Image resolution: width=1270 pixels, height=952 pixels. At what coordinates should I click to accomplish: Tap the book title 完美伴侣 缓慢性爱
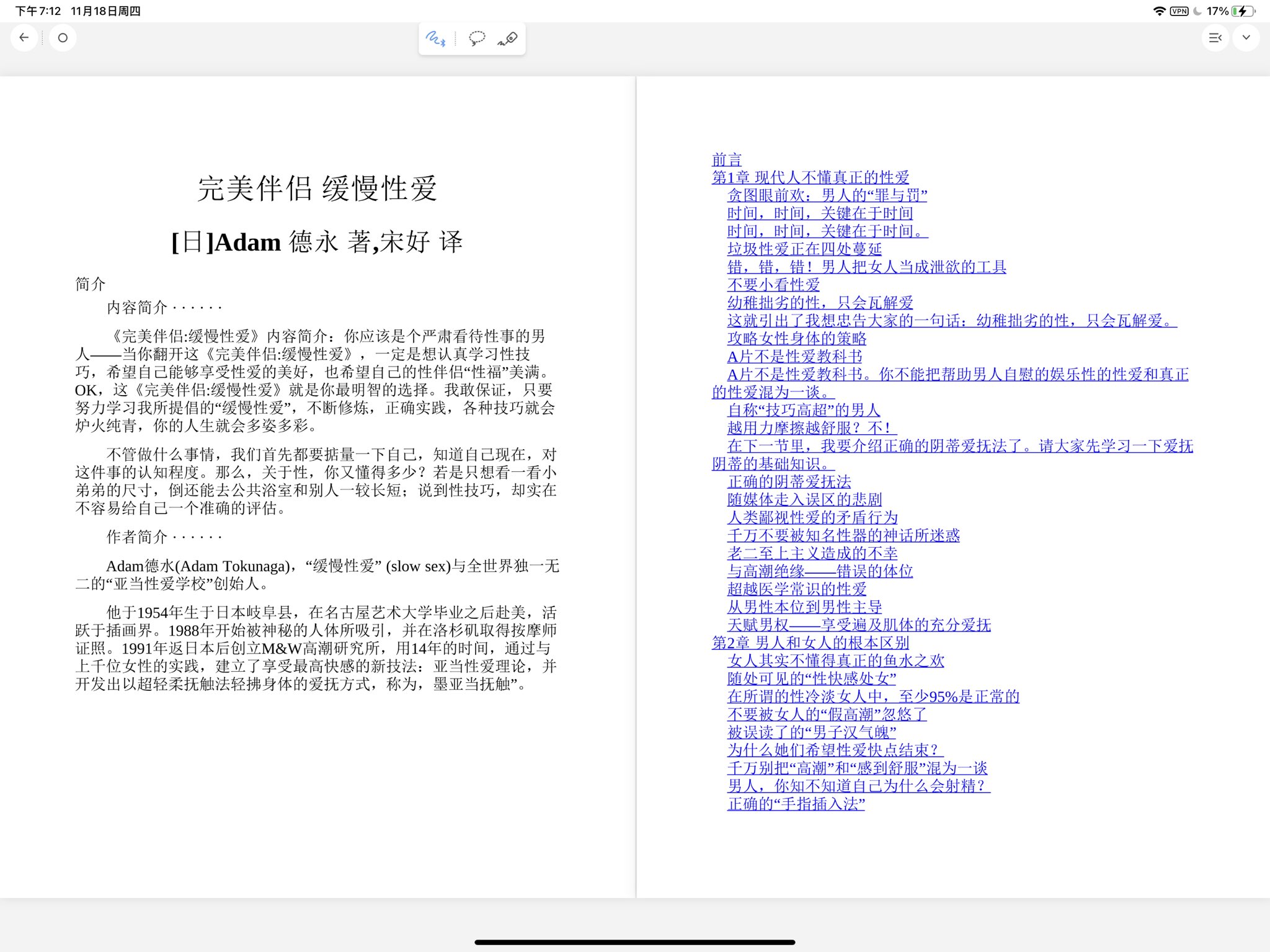tap(317, 189)
